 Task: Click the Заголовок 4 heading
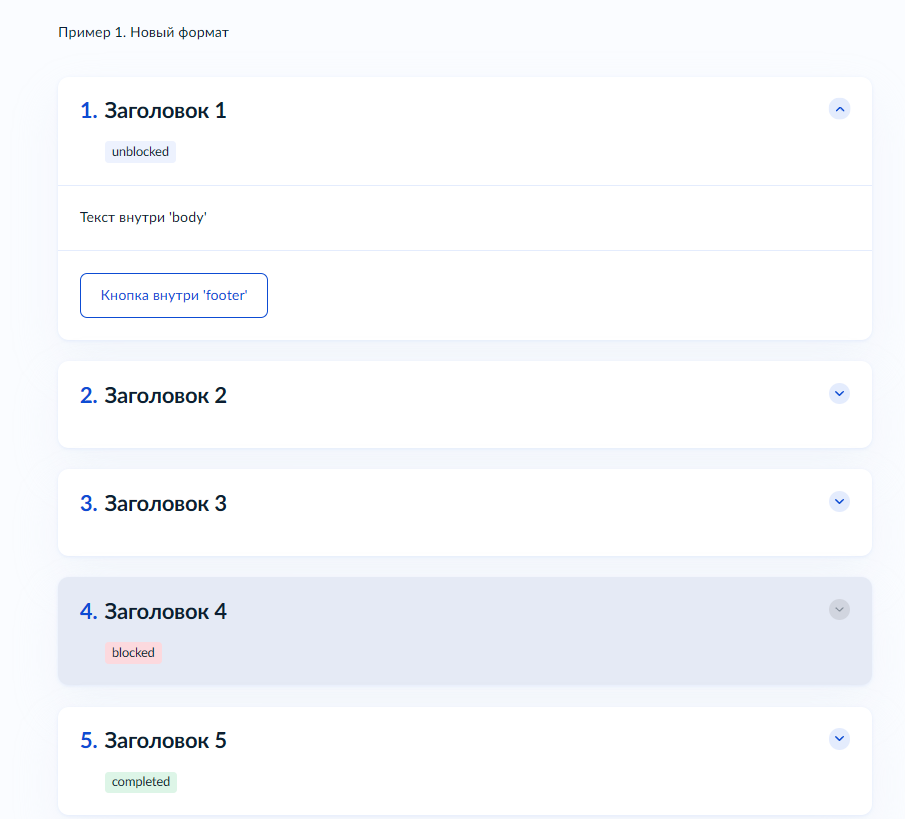pyautogui.click(x=165, y=612)
